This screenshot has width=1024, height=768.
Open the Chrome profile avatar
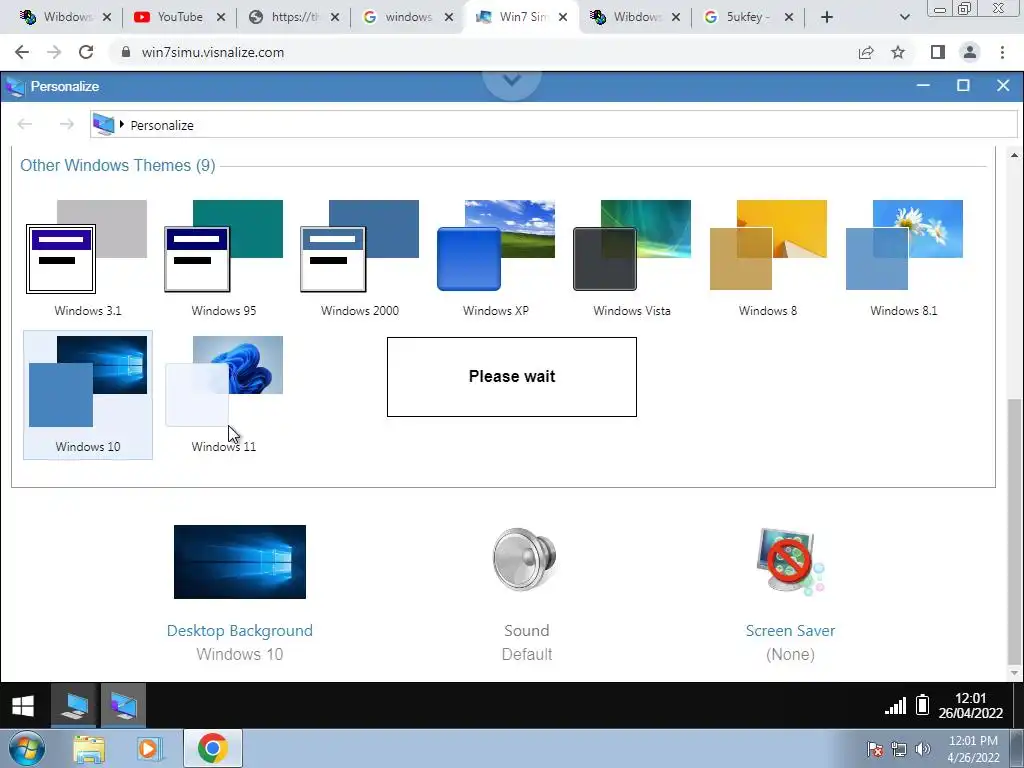click(970, 52)
